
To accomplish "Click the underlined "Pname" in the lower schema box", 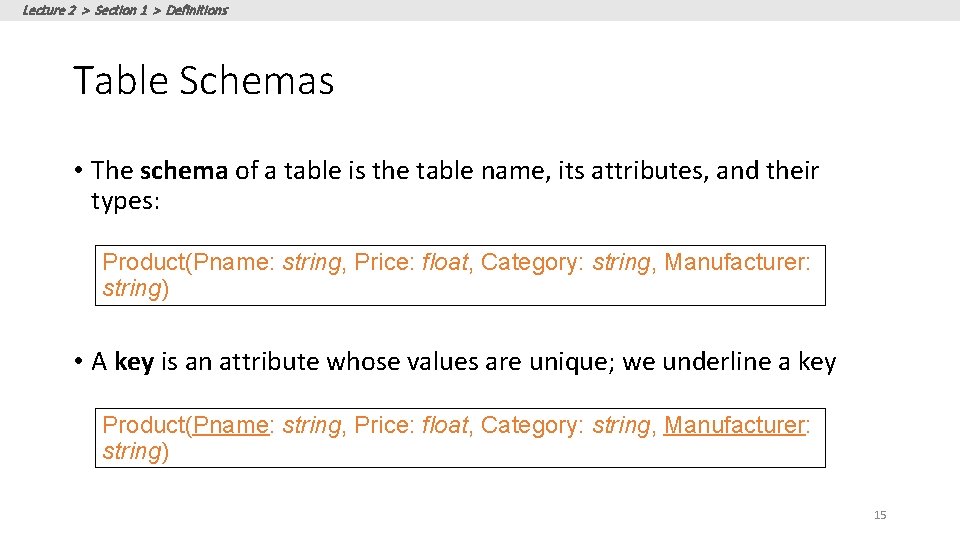I will click(x=231, y=426).
